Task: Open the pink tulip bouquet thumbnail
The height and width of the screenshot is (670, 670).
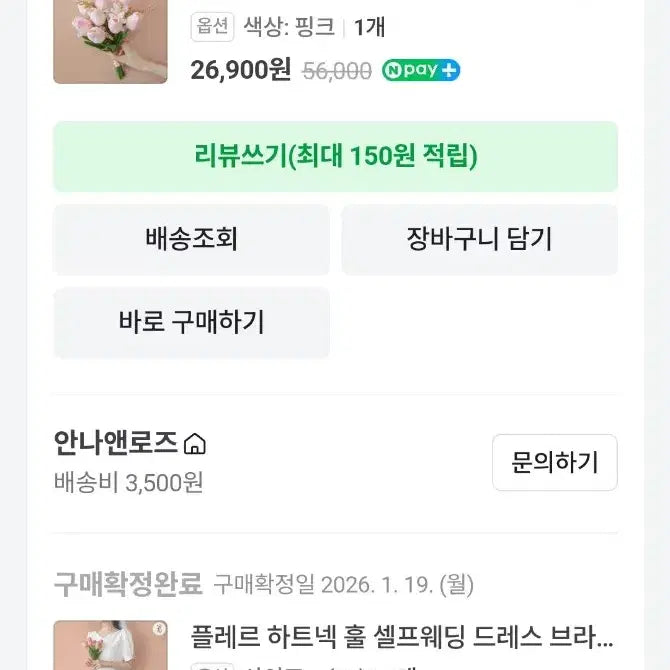Action: 110,40
